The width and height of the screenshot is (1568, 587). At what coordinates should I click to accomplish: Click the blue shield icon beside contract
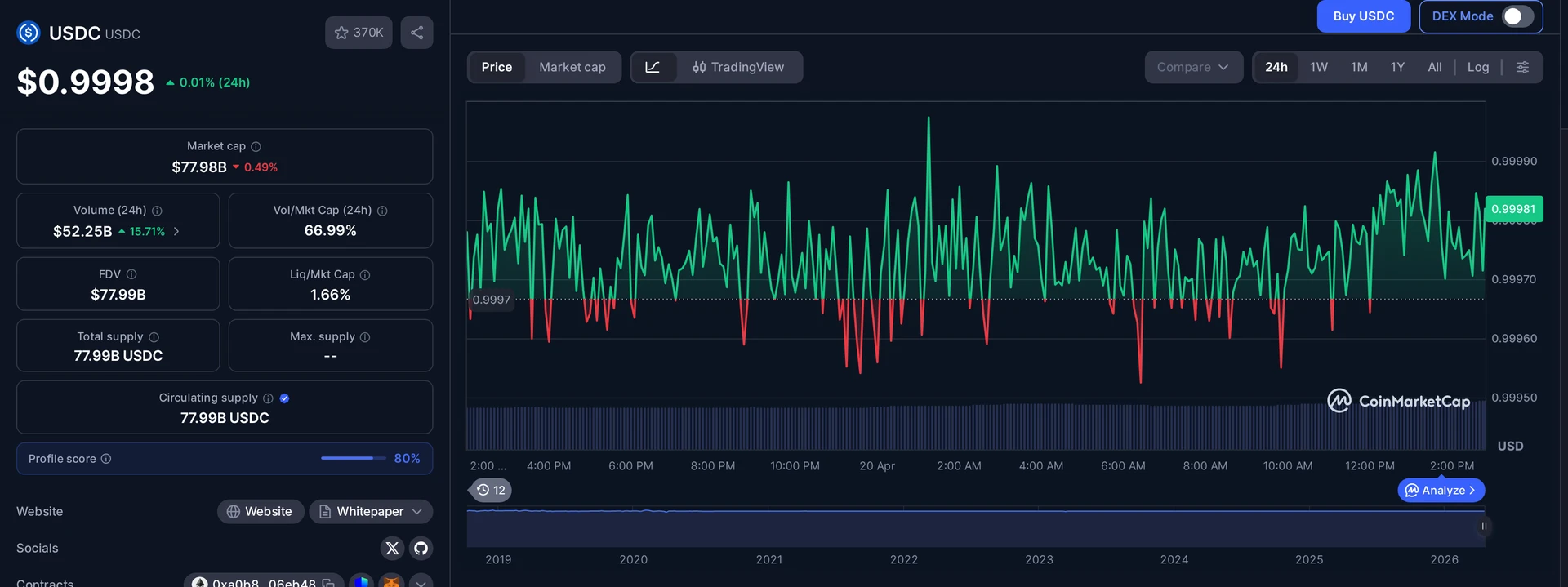[x=362, y=582]
